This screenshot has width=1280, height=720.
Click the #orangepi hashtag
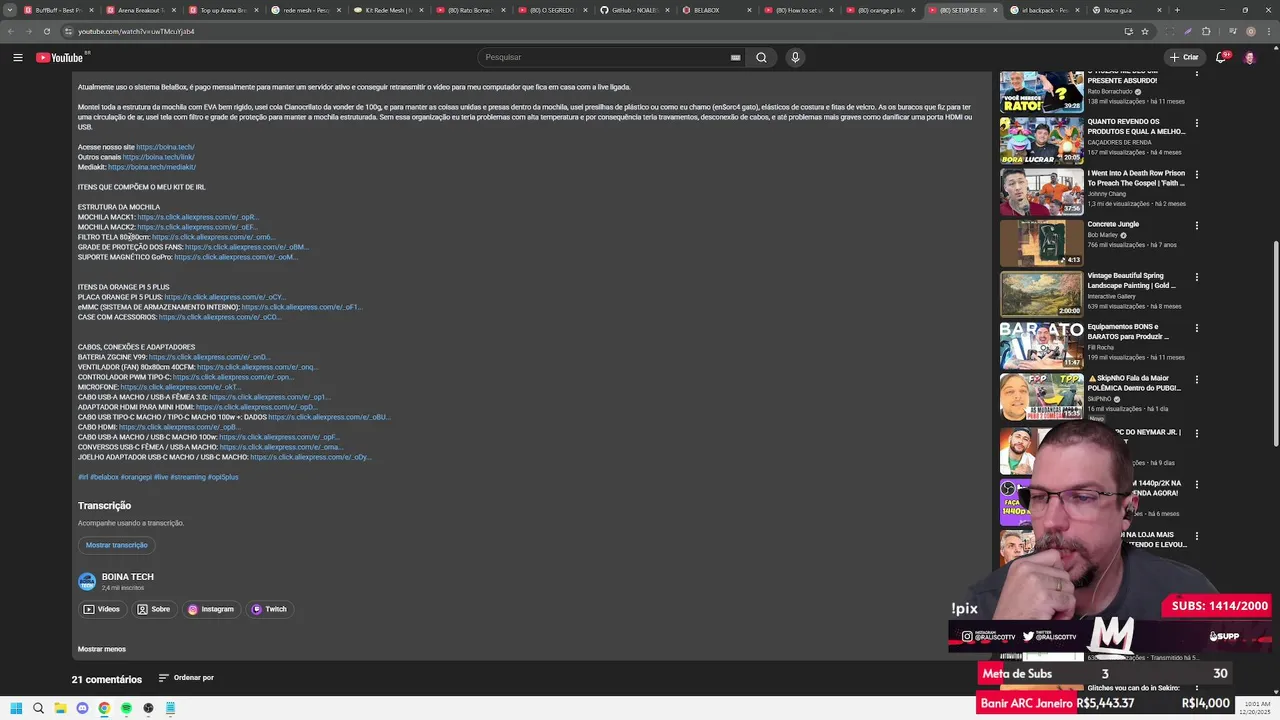(x=136, y=477)
